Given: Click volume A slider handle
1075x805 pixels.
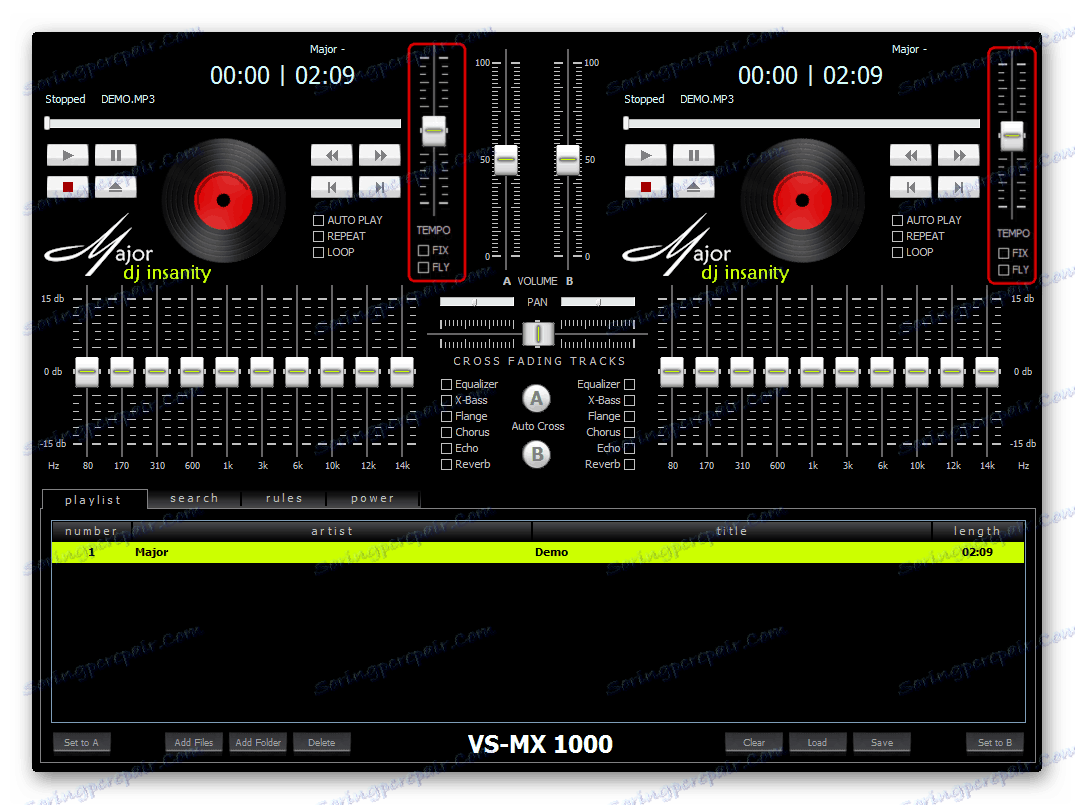Looking at the screenshot, I should click(x=506, y=160).
